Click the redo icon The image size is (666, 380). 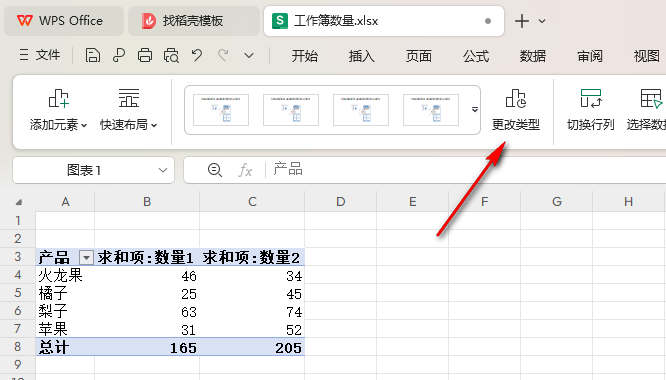coord(223,55)
